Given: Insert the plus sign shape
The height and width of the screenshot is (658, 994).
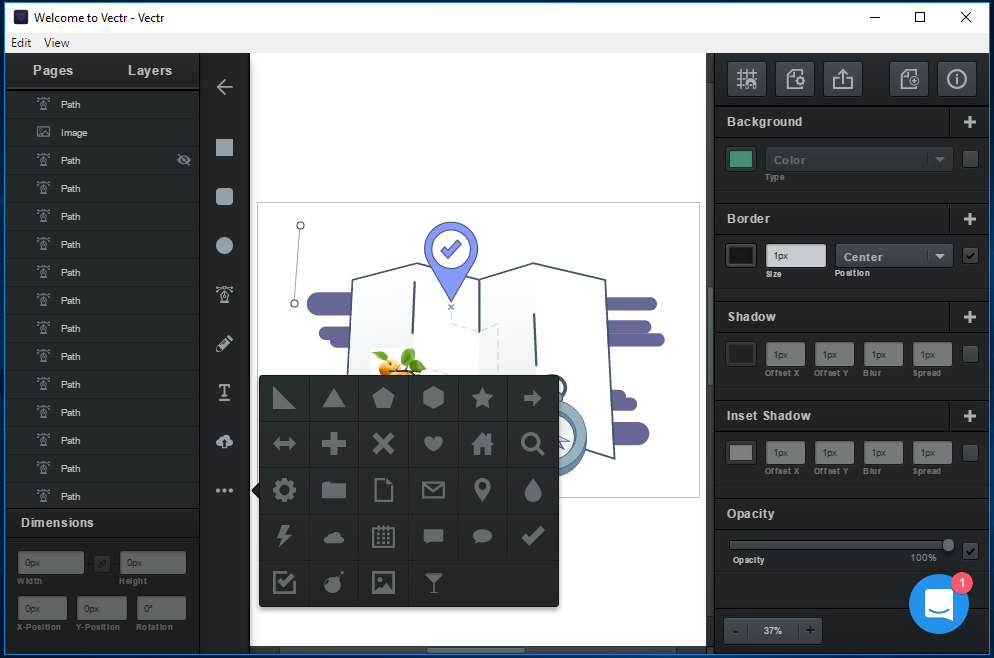Looking at the screenshot, I should tap(333, 444).
